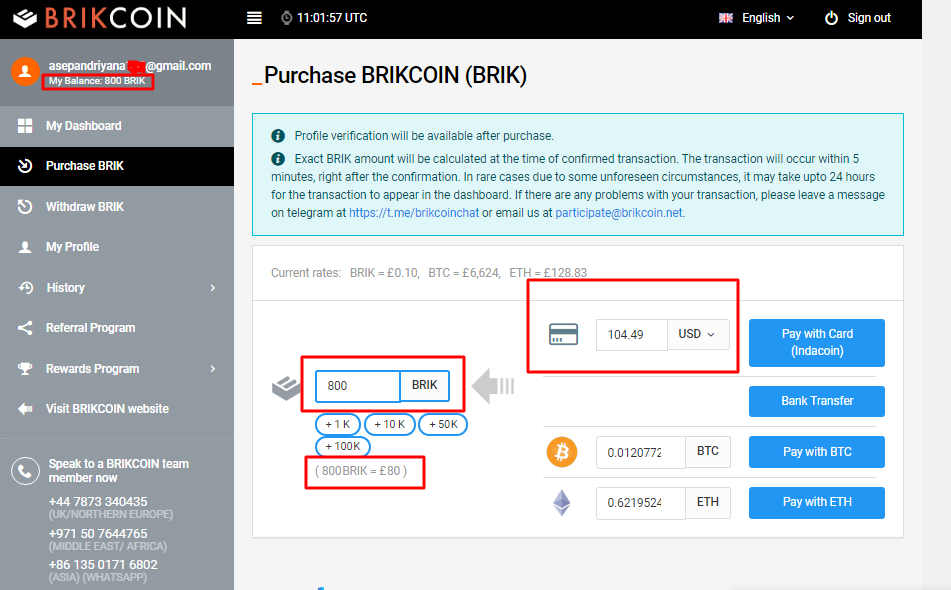951x590 pixels.
Task: Click the Current rates line
Action: coord(429,273)
